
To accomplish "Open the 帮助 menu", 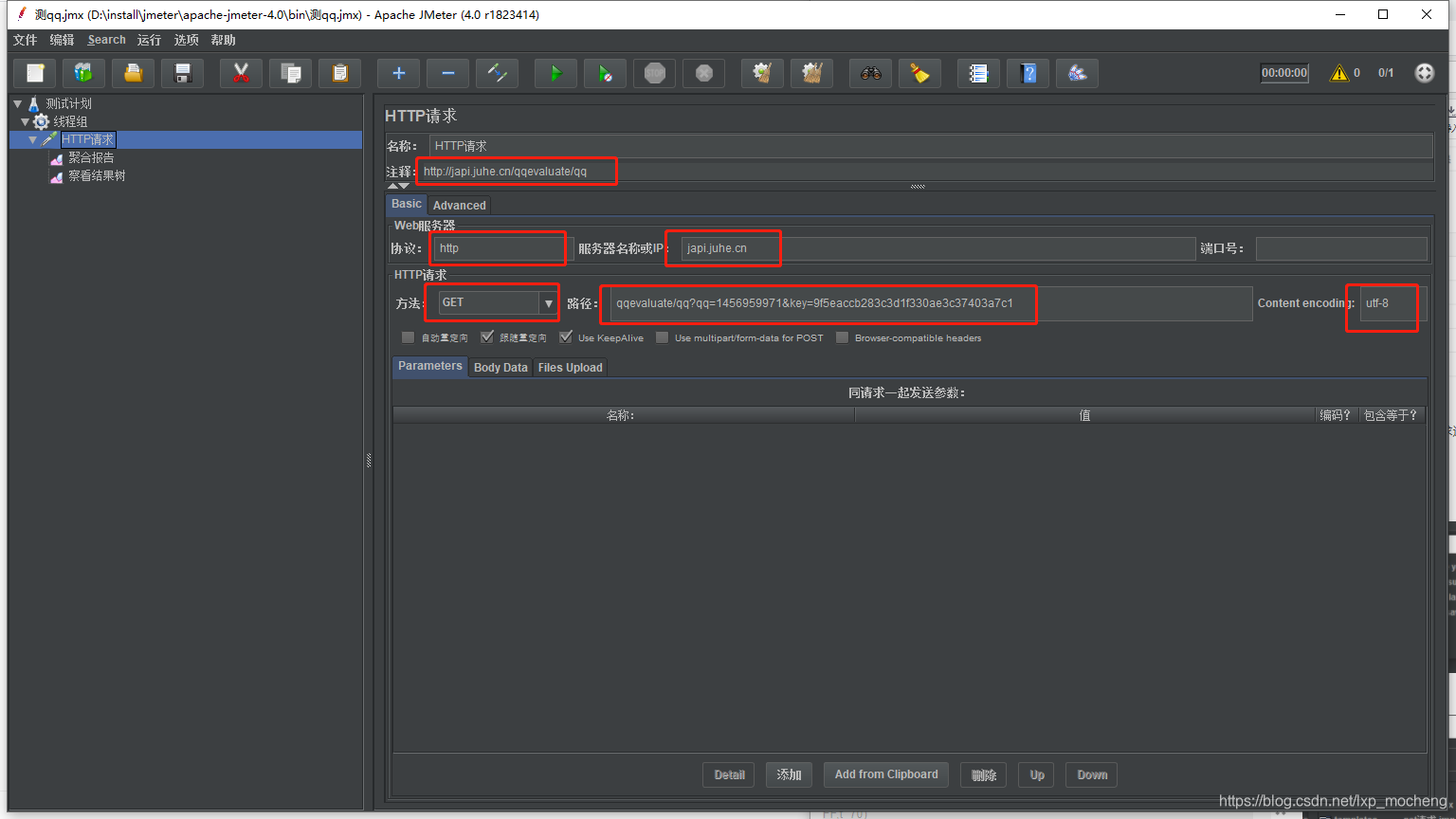I will coord(223,40).
